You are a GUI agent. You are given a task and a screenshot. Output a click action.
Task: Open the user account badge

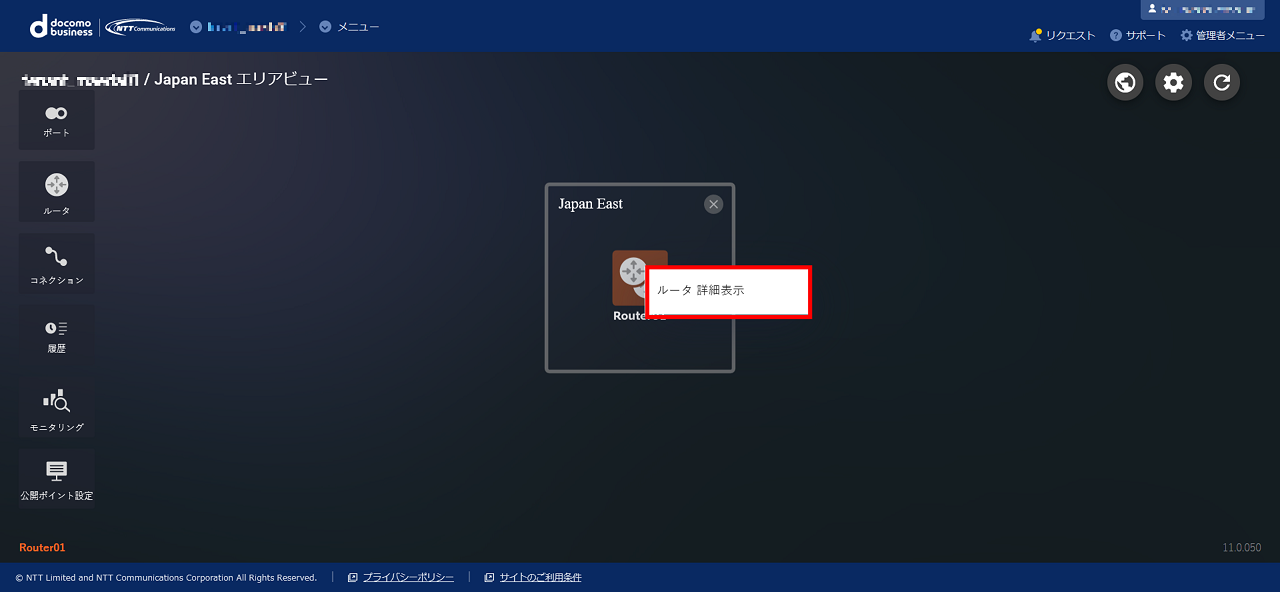pos(1201,9)
